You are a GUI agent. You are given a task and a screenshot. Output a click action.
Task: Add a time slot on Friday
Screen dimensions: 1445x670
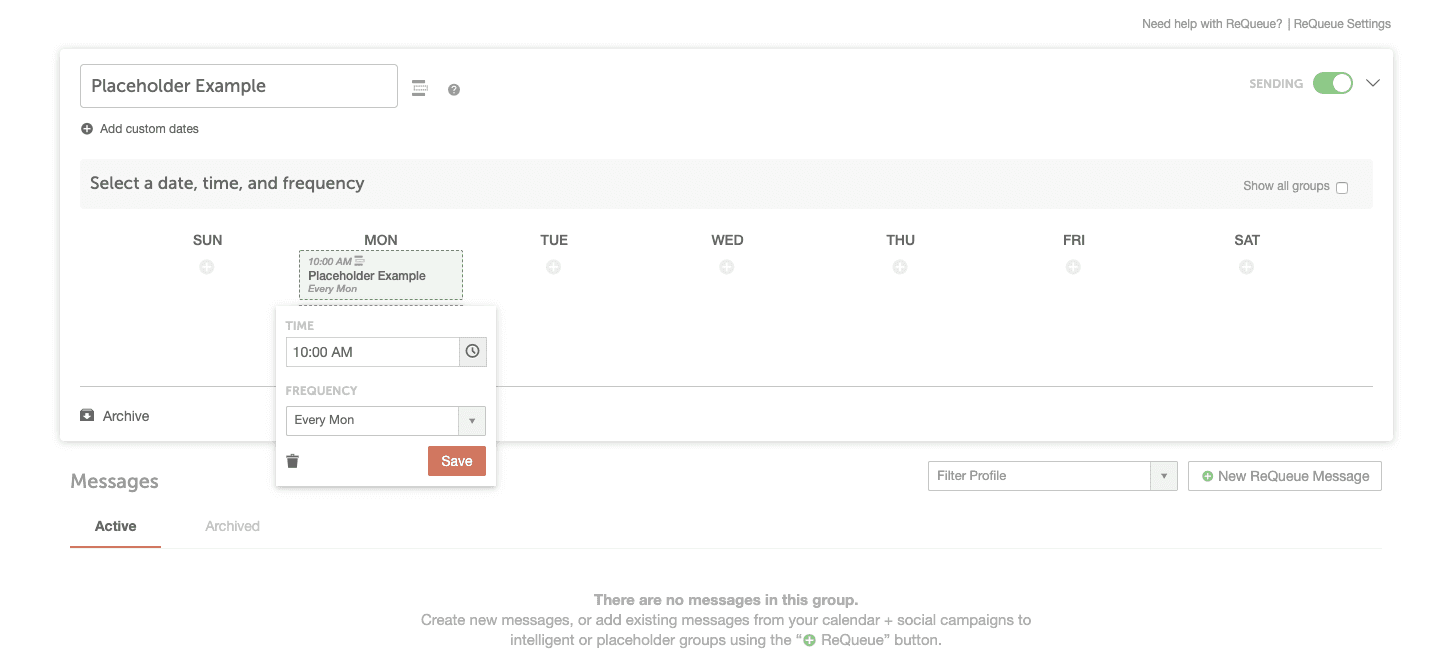click(1073, 267)
